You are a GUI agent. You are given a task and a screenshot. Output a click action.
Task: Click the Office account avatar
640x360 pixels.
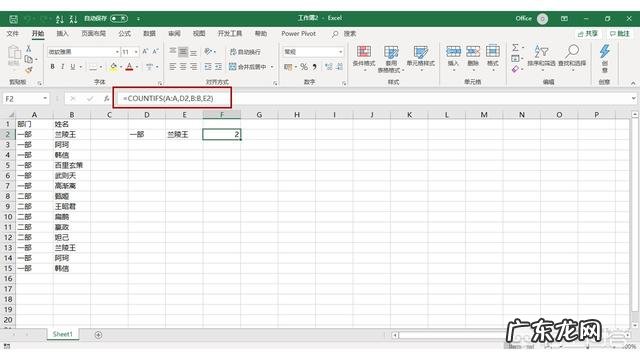tap(542, 18)
